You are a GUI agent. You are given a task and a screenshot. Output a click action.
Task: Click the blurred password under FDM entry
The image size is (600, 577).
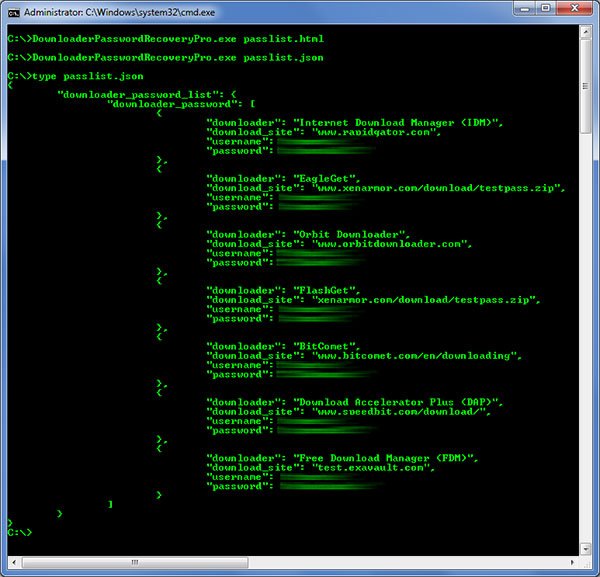point(331,486)
